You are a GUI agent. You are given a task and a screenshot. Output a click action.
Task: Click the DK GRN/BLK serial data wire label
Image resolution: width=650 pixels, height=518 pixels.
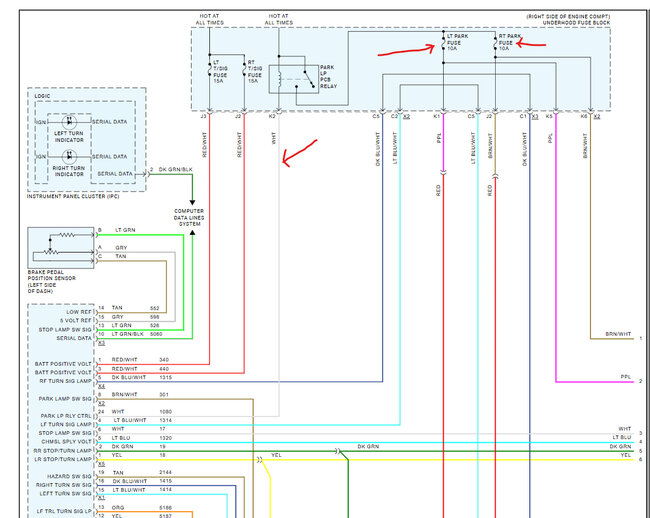click(176, 169)
